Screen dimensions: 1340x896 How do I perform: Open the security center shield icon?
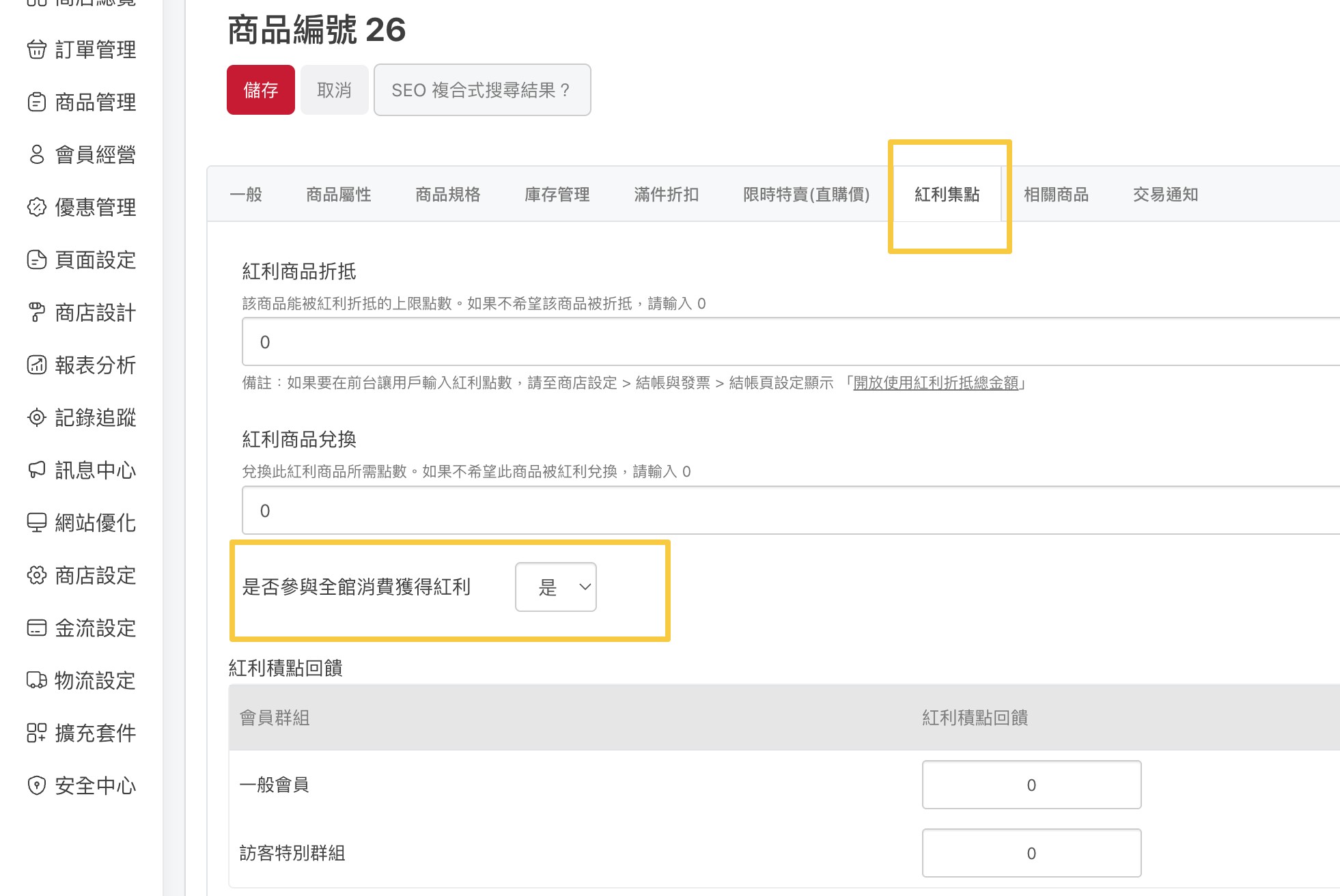(37, 785)
